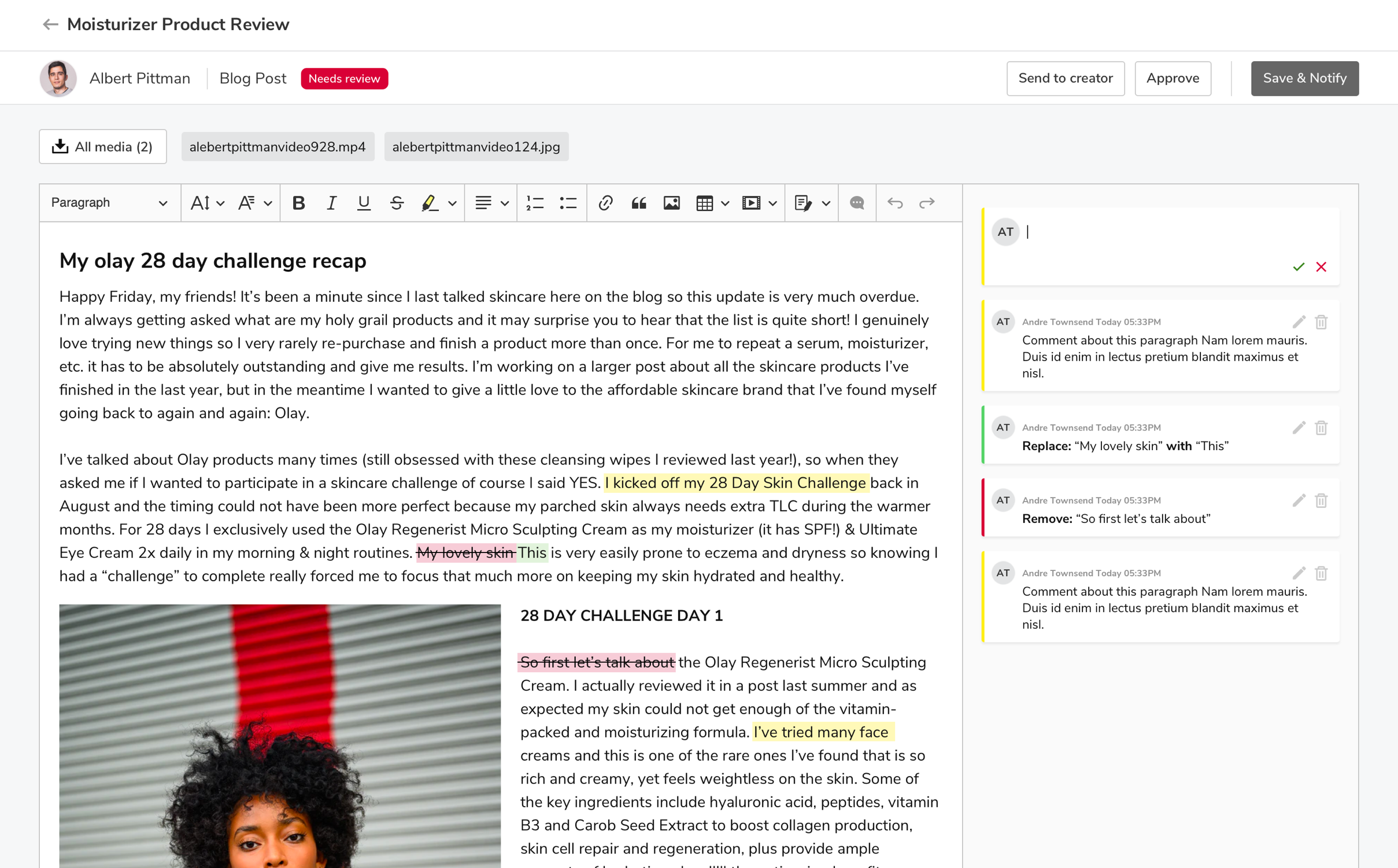
Task: Expand media embed dropdown arrow
Action: tap(772, 203)
